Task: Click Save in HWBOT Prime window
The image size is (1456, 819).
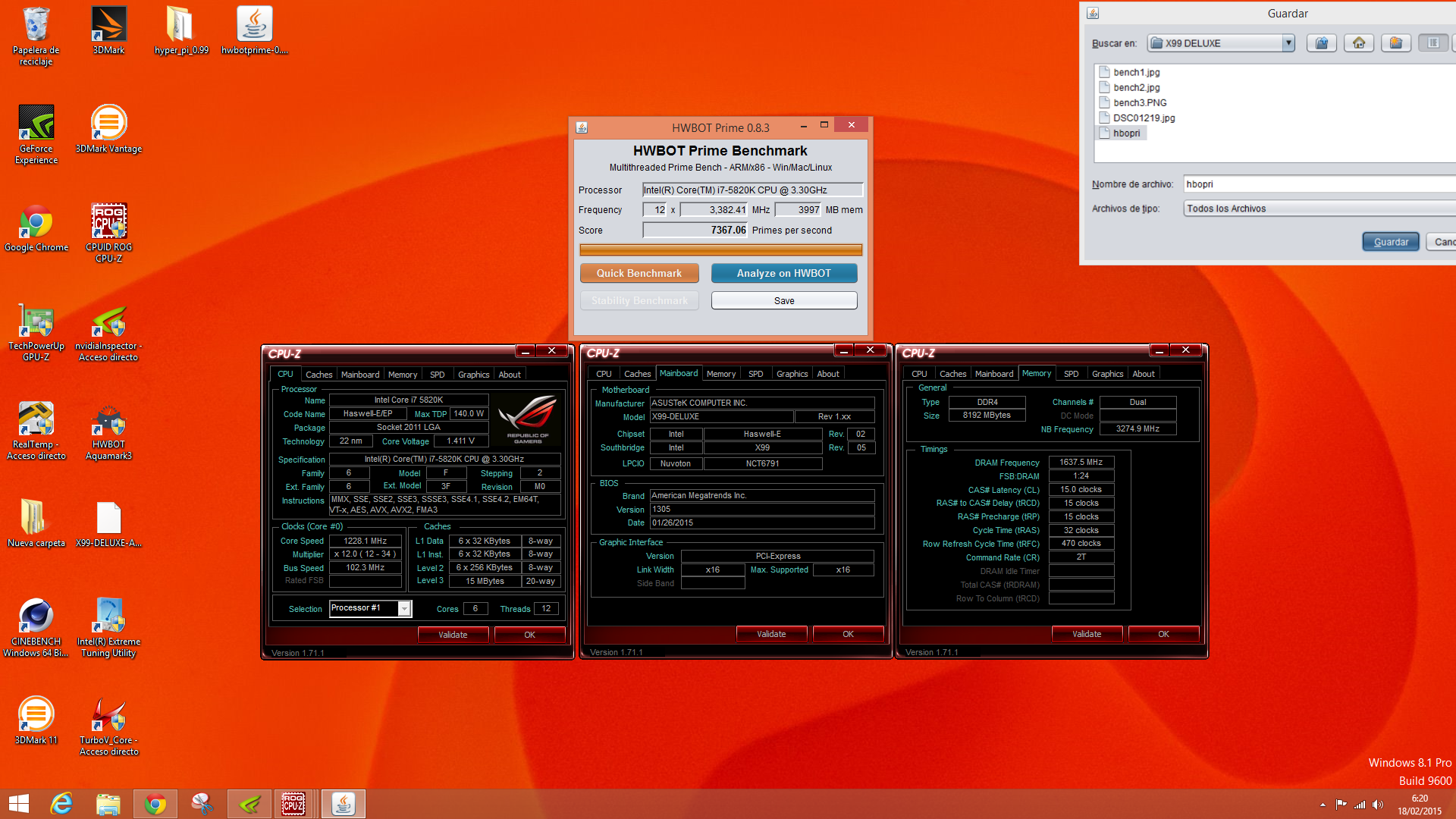Action: 783,301
